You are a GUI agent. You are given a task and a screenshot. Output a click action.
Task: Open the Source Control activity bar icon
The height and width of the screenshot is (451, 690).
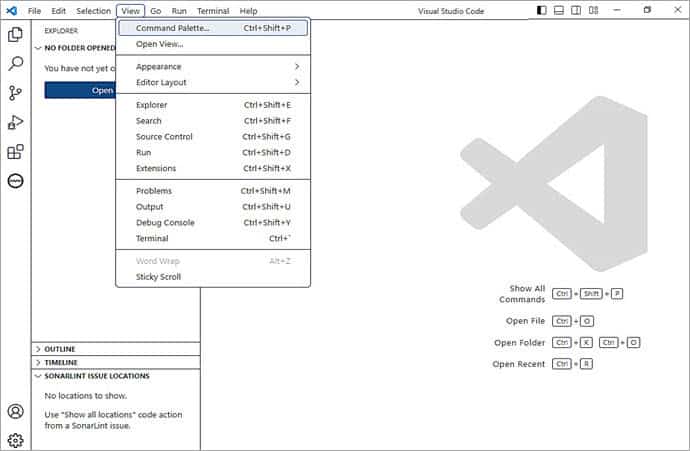point(15,93)
